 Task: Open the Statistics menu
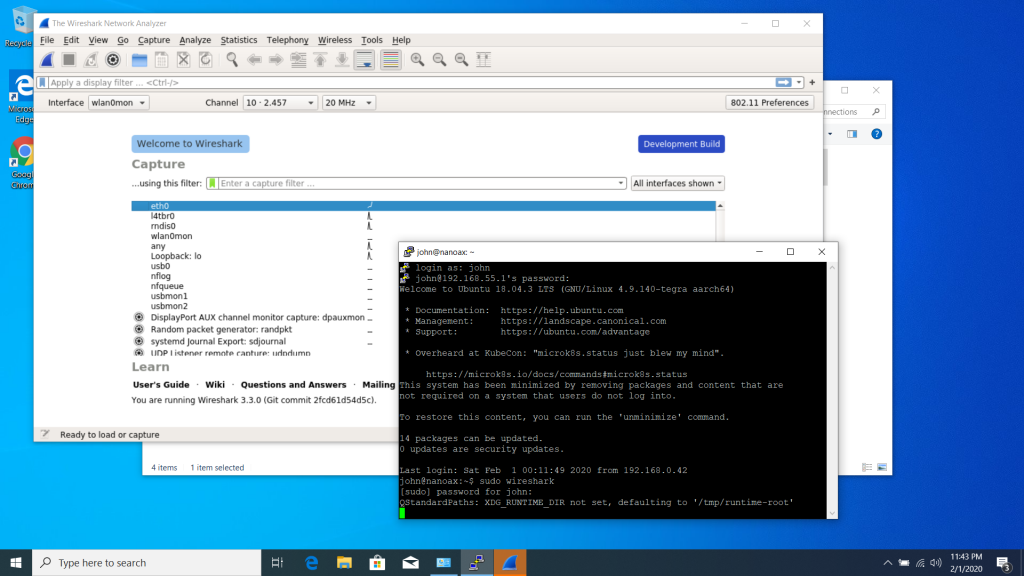[x=239, y=40]
